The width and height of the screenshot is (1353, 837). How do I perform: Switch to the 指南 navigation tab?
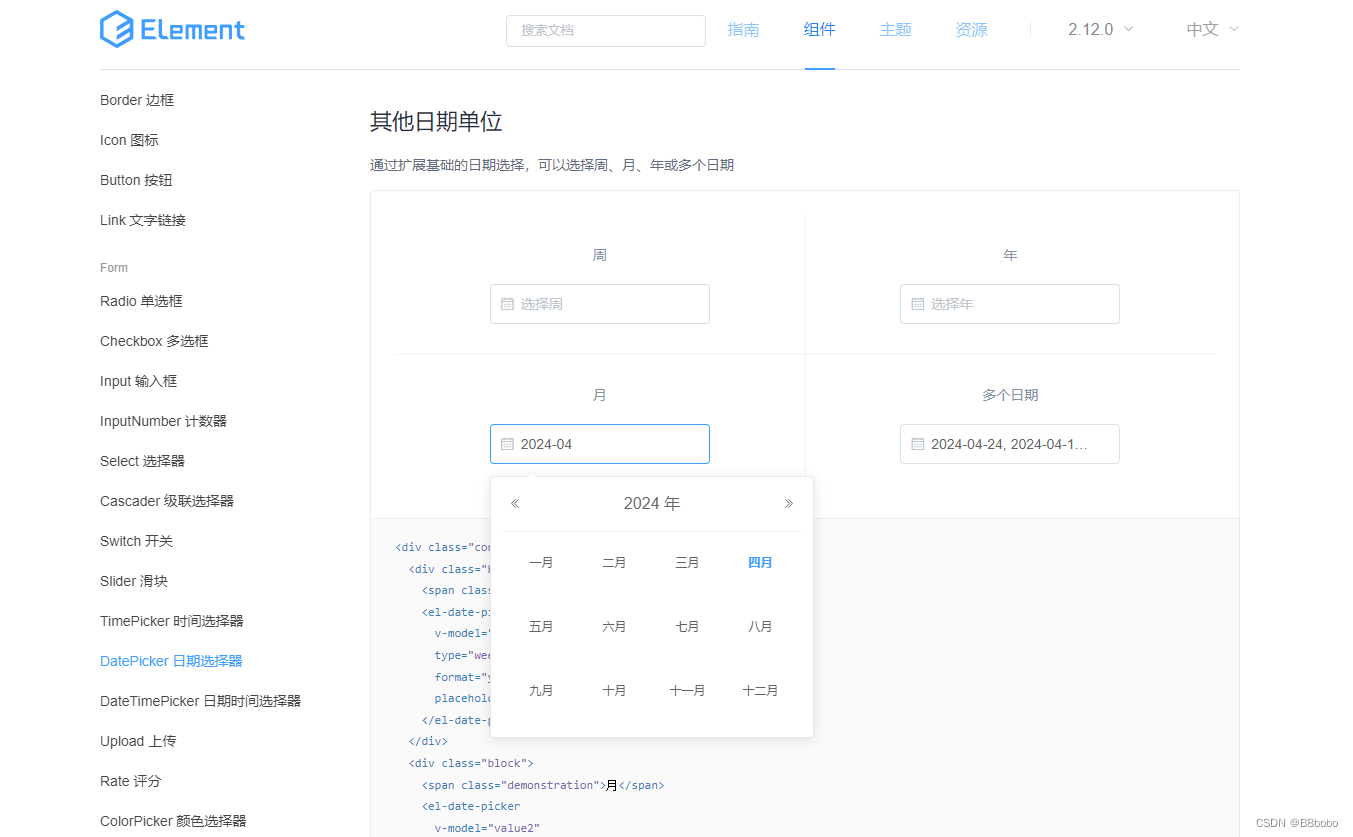pos(743,29)
